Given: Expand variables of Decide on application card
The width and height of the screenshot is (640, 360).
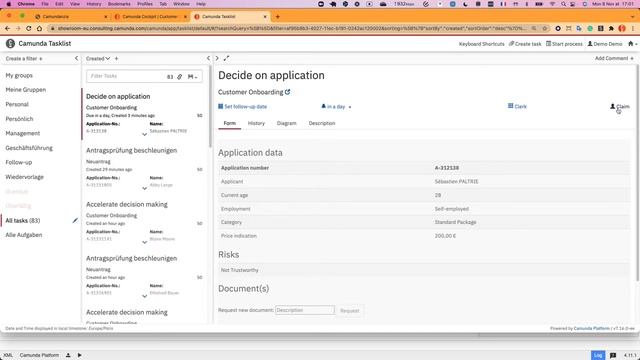Looking at the screenshot, I should coord(144,134).
